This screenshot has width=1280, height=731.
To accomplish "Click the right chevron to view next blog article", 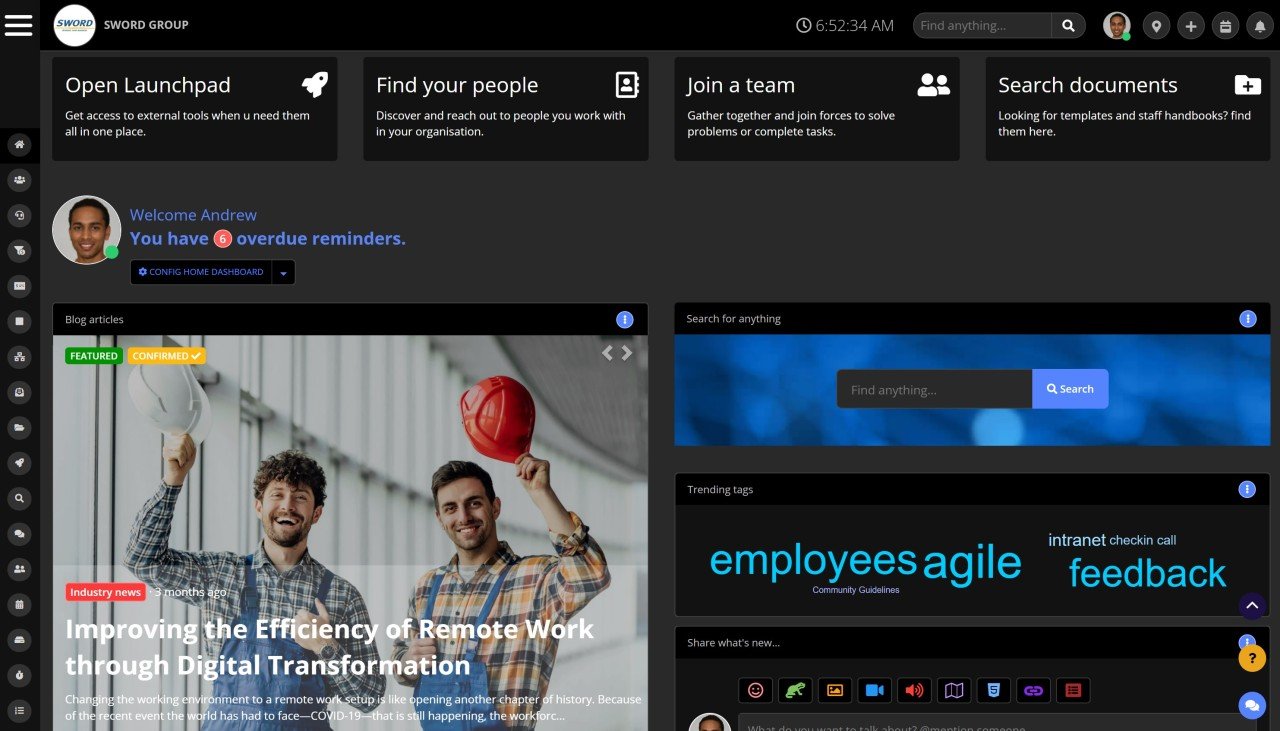I will (626, 352).
